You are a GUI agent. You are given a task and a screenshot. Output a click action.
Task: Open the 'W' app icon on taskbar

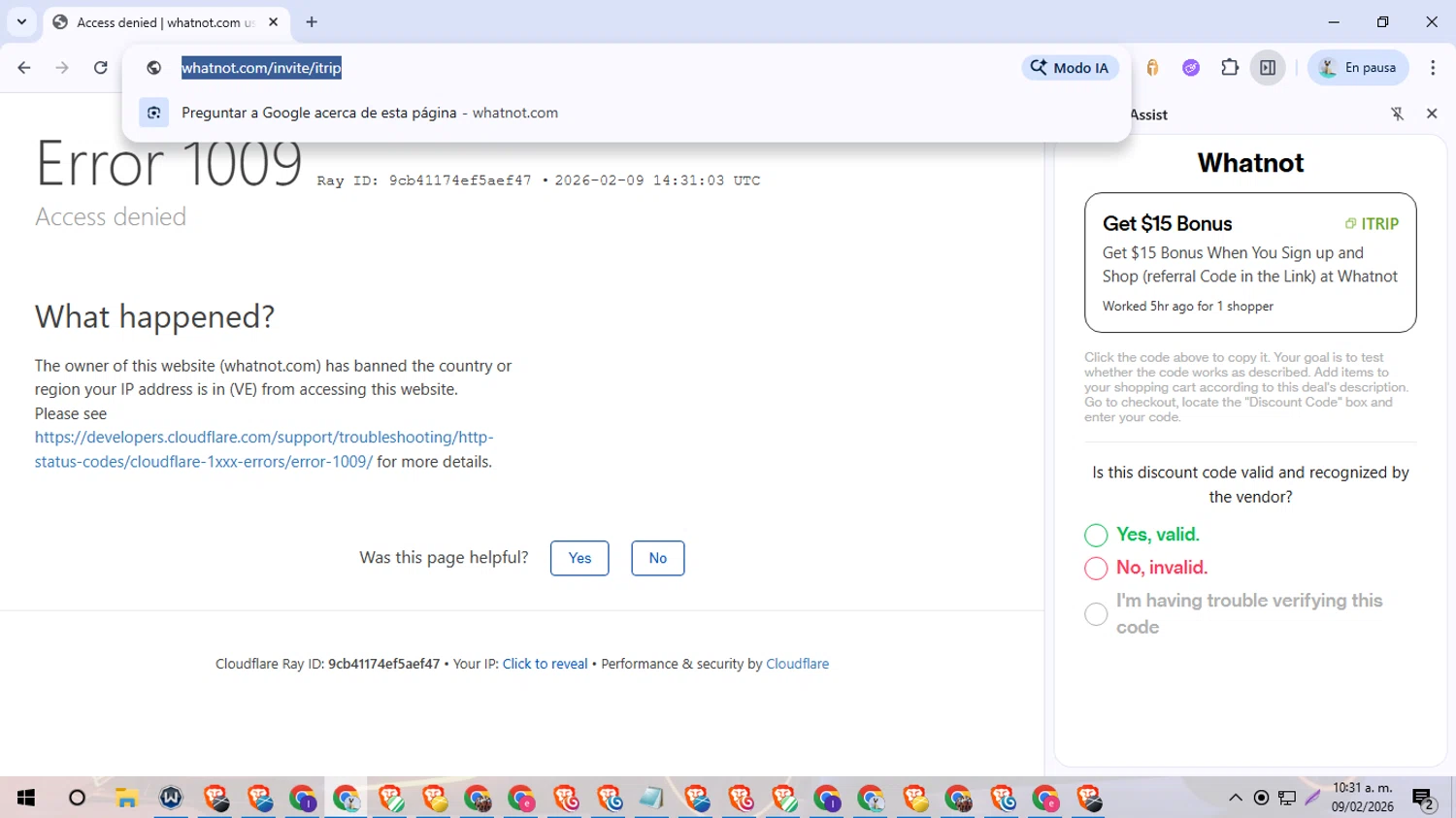pyautogui.click(x=171, y=798)
